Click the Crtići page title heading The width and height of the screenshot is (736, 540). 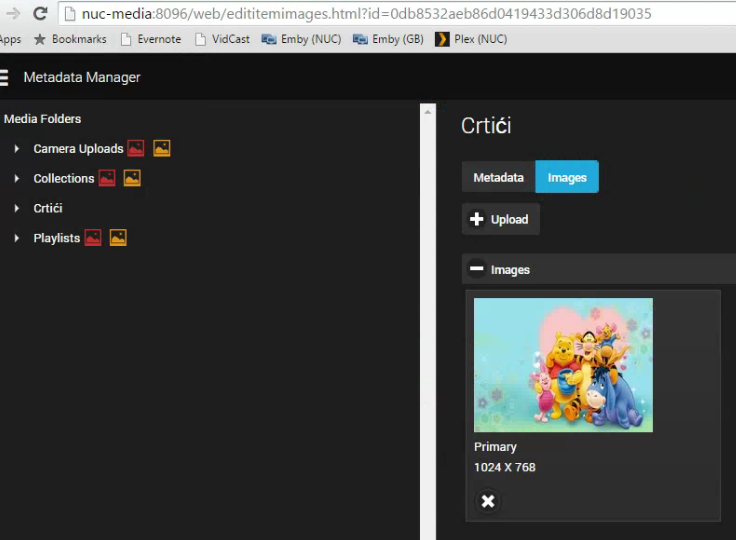click(486, 126)
